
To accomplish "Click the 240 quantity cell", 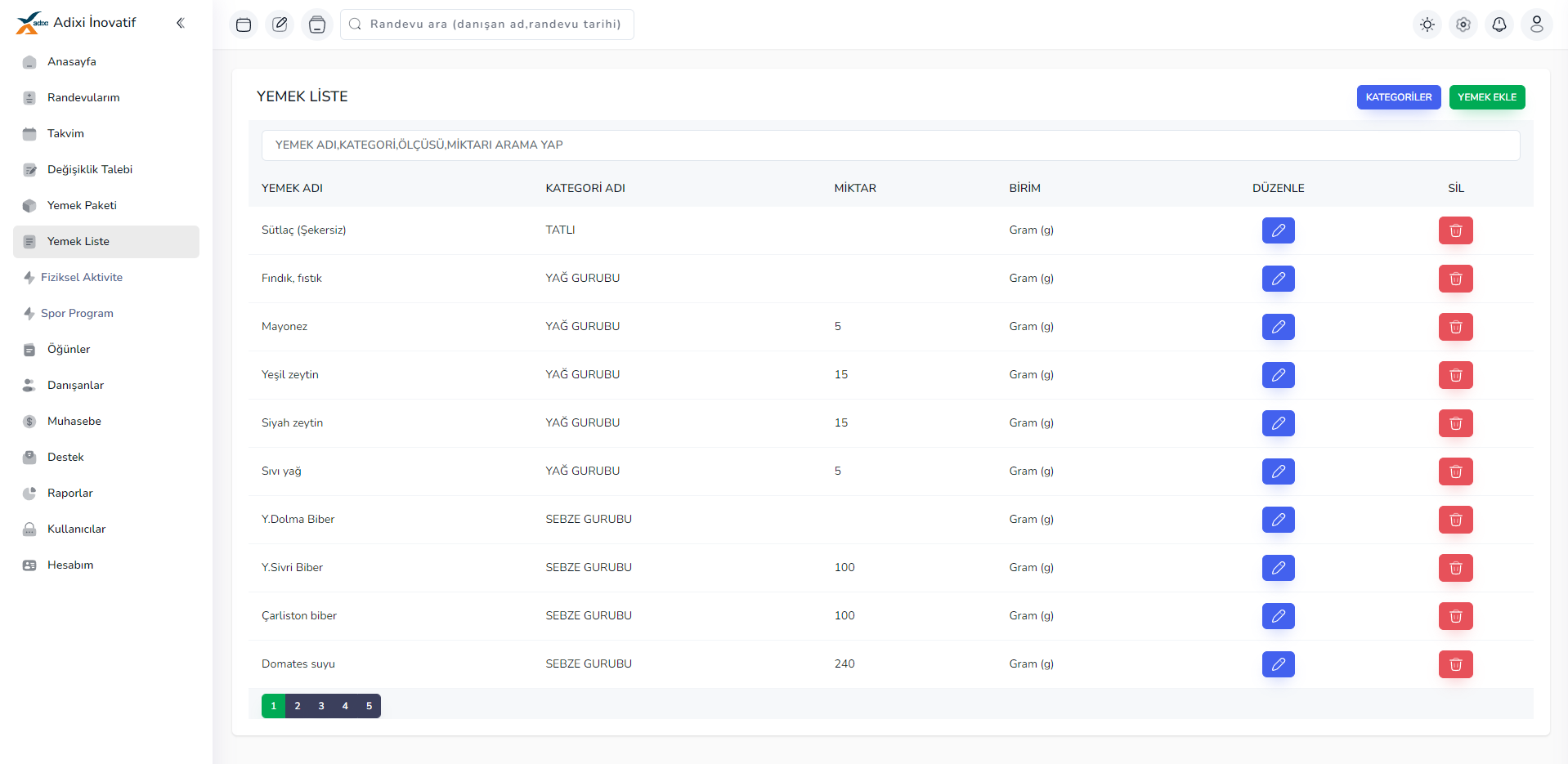I will (x=844, y=664).
